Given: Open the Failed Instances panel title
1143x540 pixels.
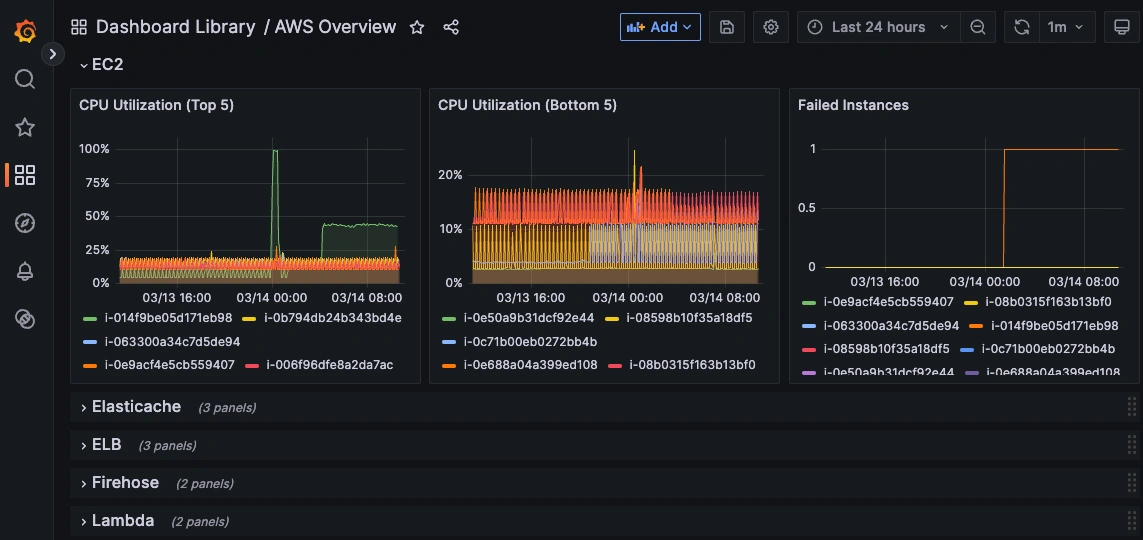Looking at the screenshot, I should pos(854,105).
